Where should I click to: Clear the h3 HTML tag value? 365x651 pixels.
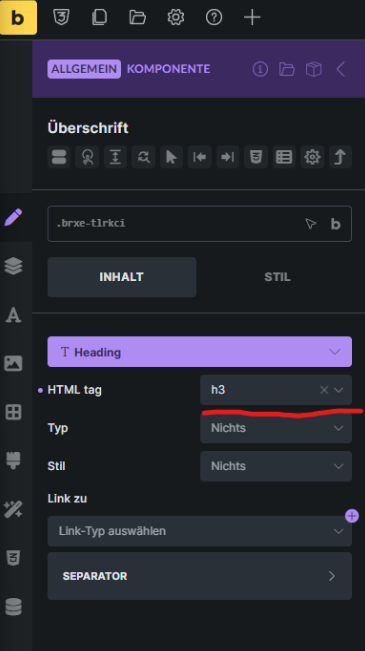coord(324,390)
